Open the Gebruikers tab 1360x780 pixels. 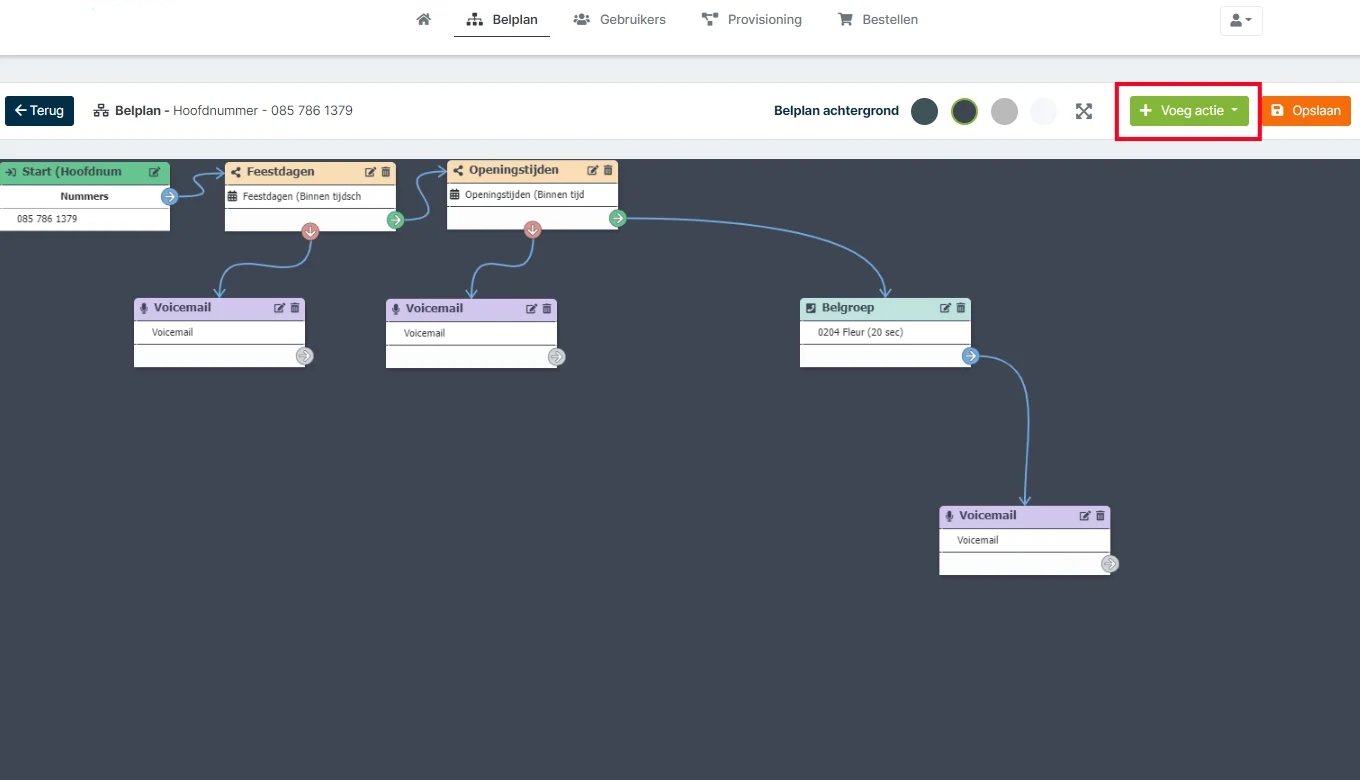[x=620, y=19]
